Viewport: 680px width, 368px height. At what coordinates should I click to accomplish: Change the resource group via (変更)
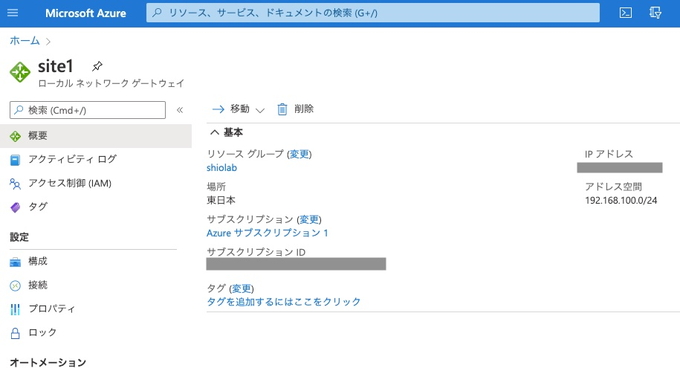299,154
